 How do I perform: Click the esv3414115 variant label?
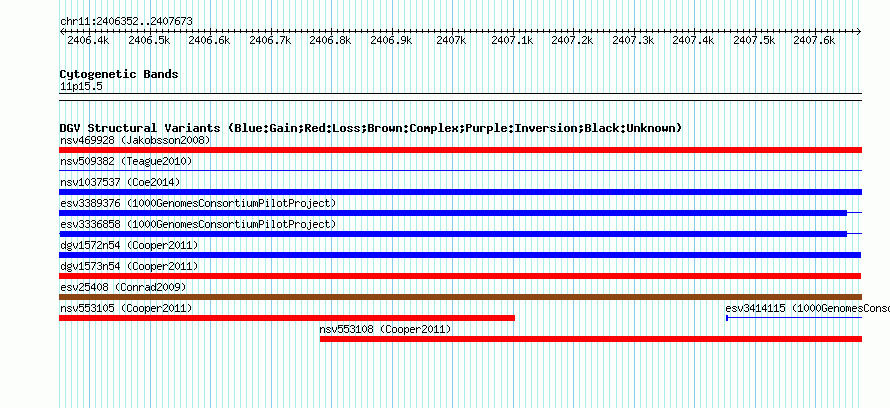(807, 308)
